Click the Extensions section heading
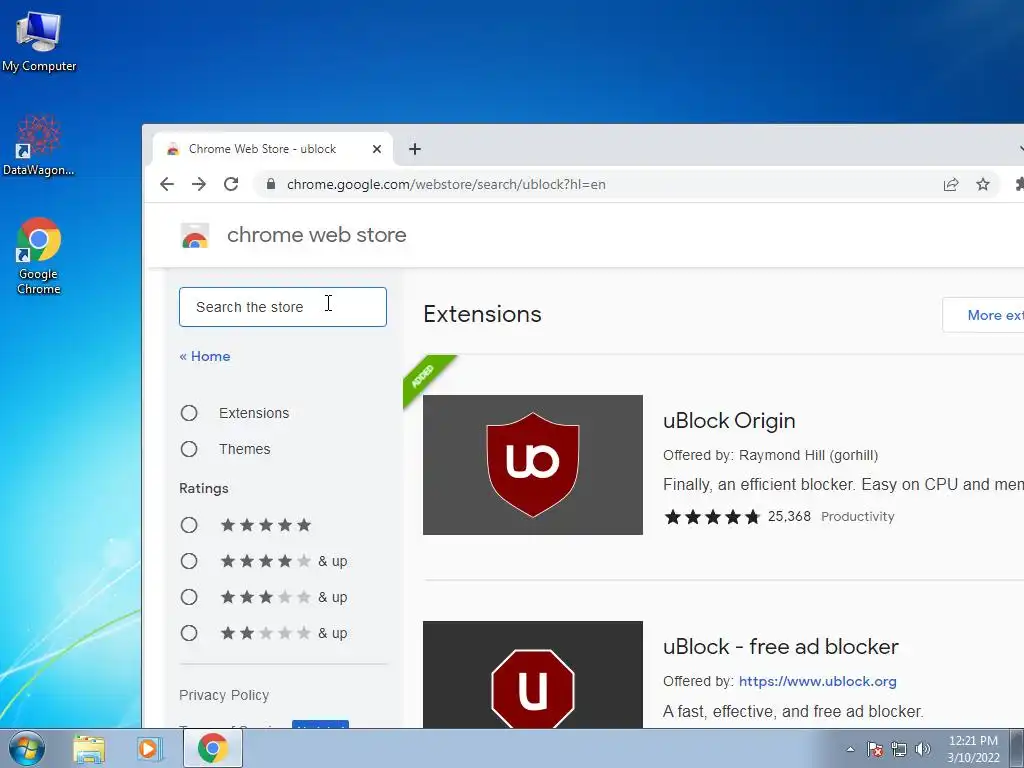This screenshot has width=1024, height=768. (x=483, y=314)
